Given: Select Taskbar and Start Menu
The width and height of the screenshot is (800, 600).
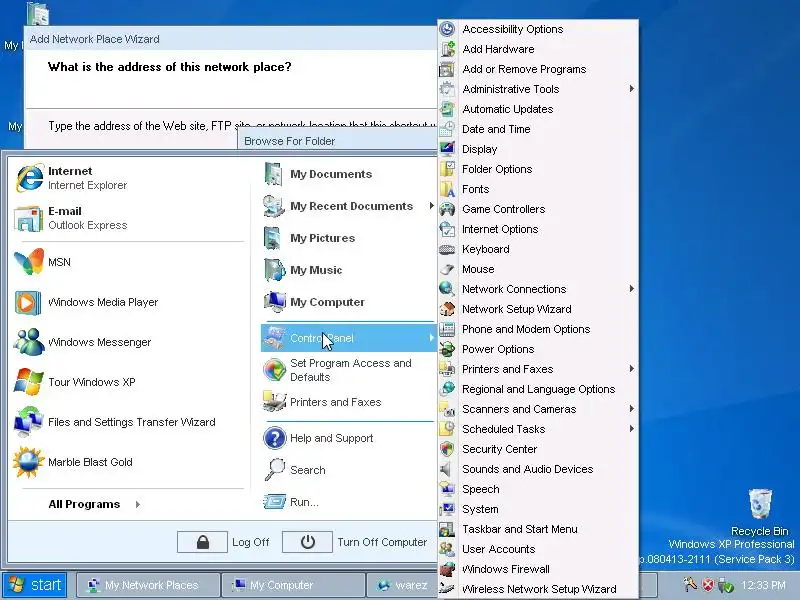Looking at the screenshot, I should (x=538, y=529).
